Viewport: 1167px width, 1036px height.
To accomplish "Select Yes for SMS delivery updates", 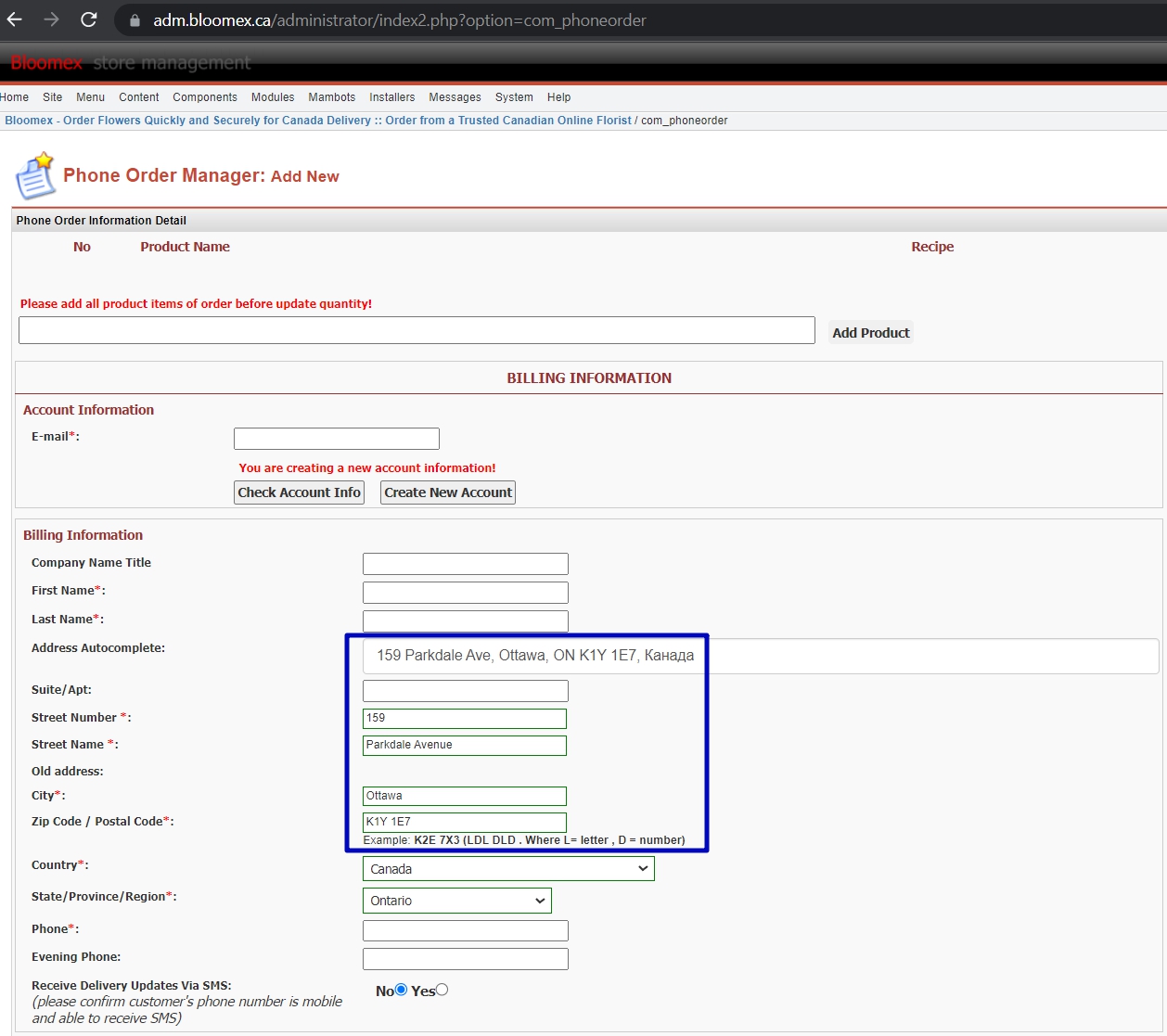I will pos(442,991).
